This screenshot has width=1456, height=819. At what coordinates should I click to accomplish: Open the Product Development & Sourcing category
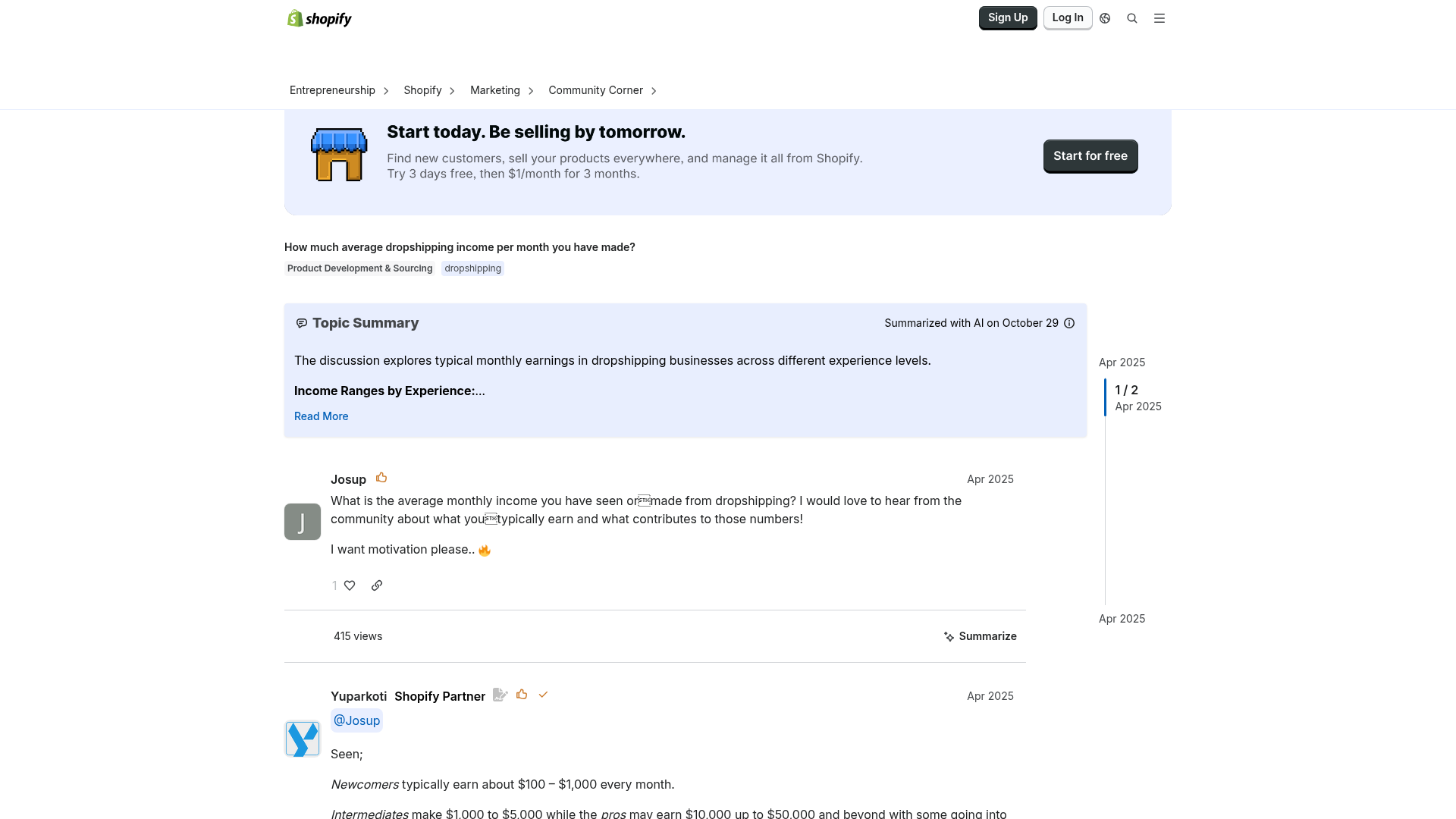tap(359, 268)
